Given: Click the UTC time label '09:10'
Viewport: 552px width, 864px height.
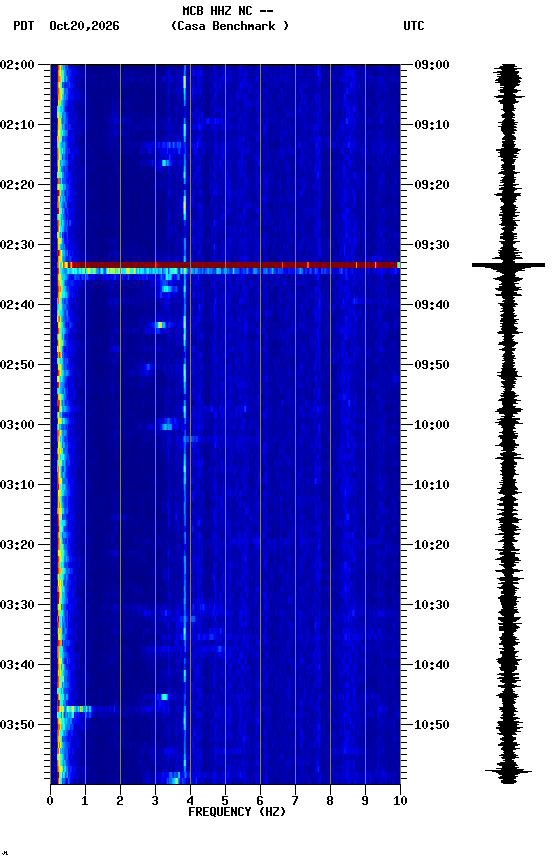Looking at the screenshot, I should click(x=432, y=125).
